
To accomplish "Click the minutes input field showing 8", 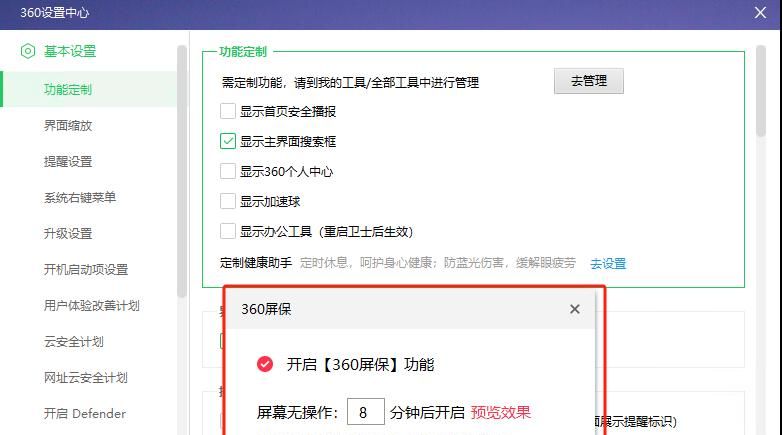I will [366, 412].
